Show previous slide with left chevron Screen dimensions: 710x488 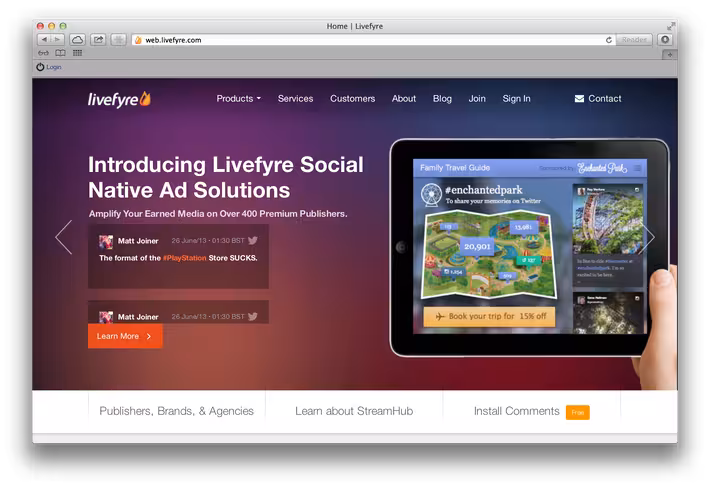(64, 237)
